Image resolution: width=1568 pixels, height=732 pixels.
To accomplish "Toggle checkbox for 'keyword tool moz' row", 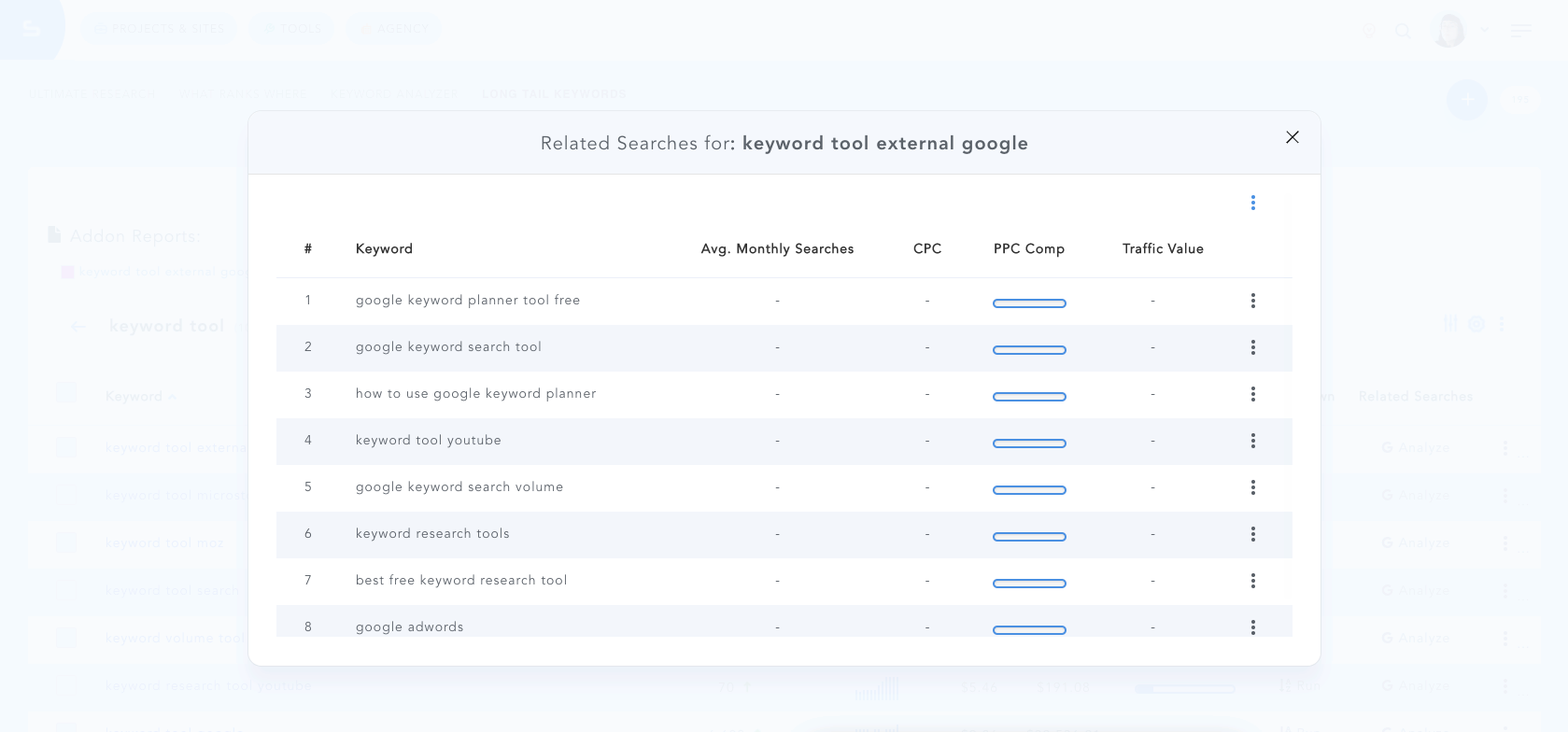I will click(x=66, y=542).
